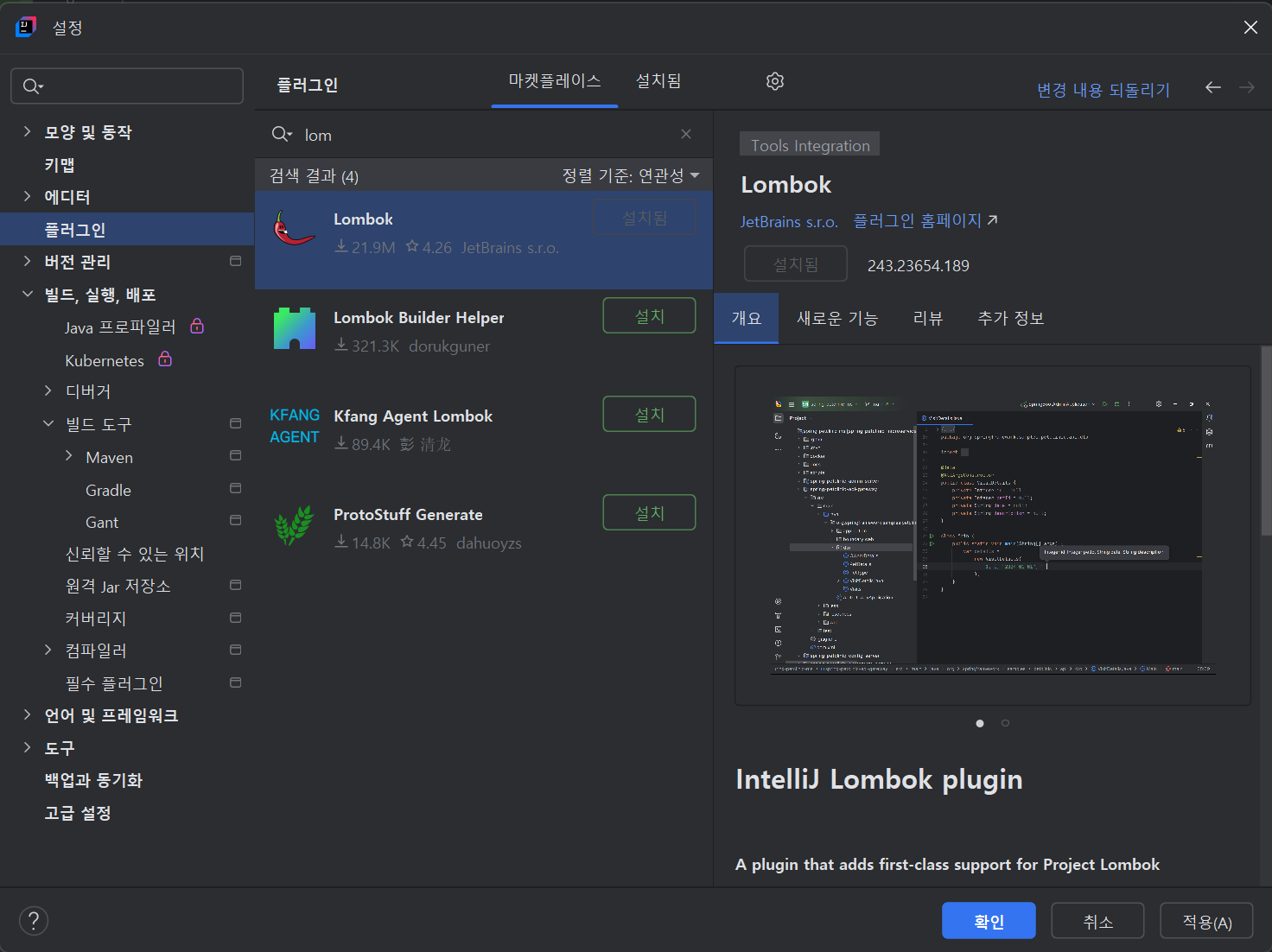Click the plugin search field containing lom
Image resolution: width=1272 pixels, height=952 pixels.
[484, 134]
